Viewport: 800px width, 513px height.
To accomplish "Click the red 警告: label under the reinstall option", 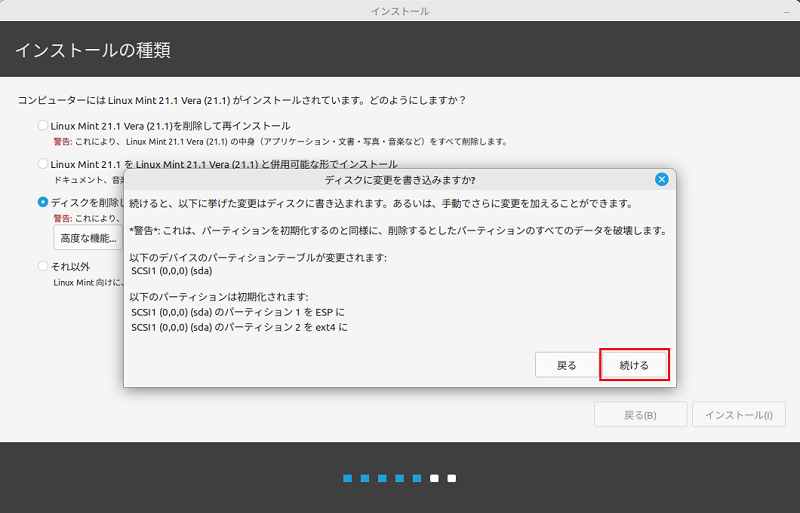I will pos(63,141).
